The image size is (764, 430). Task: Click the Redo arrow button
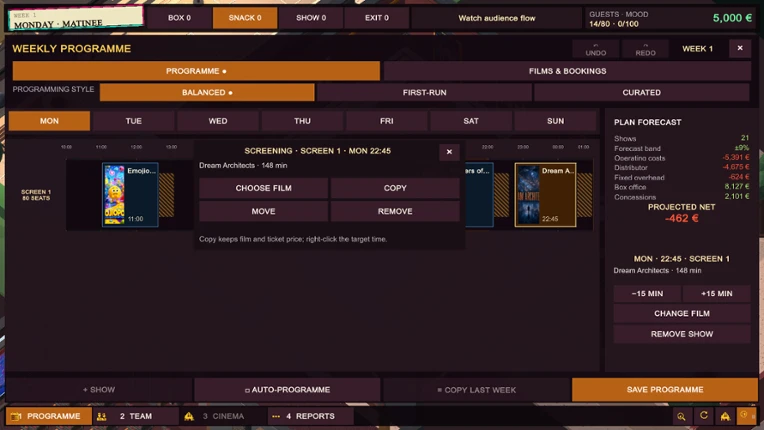point(645,49)
